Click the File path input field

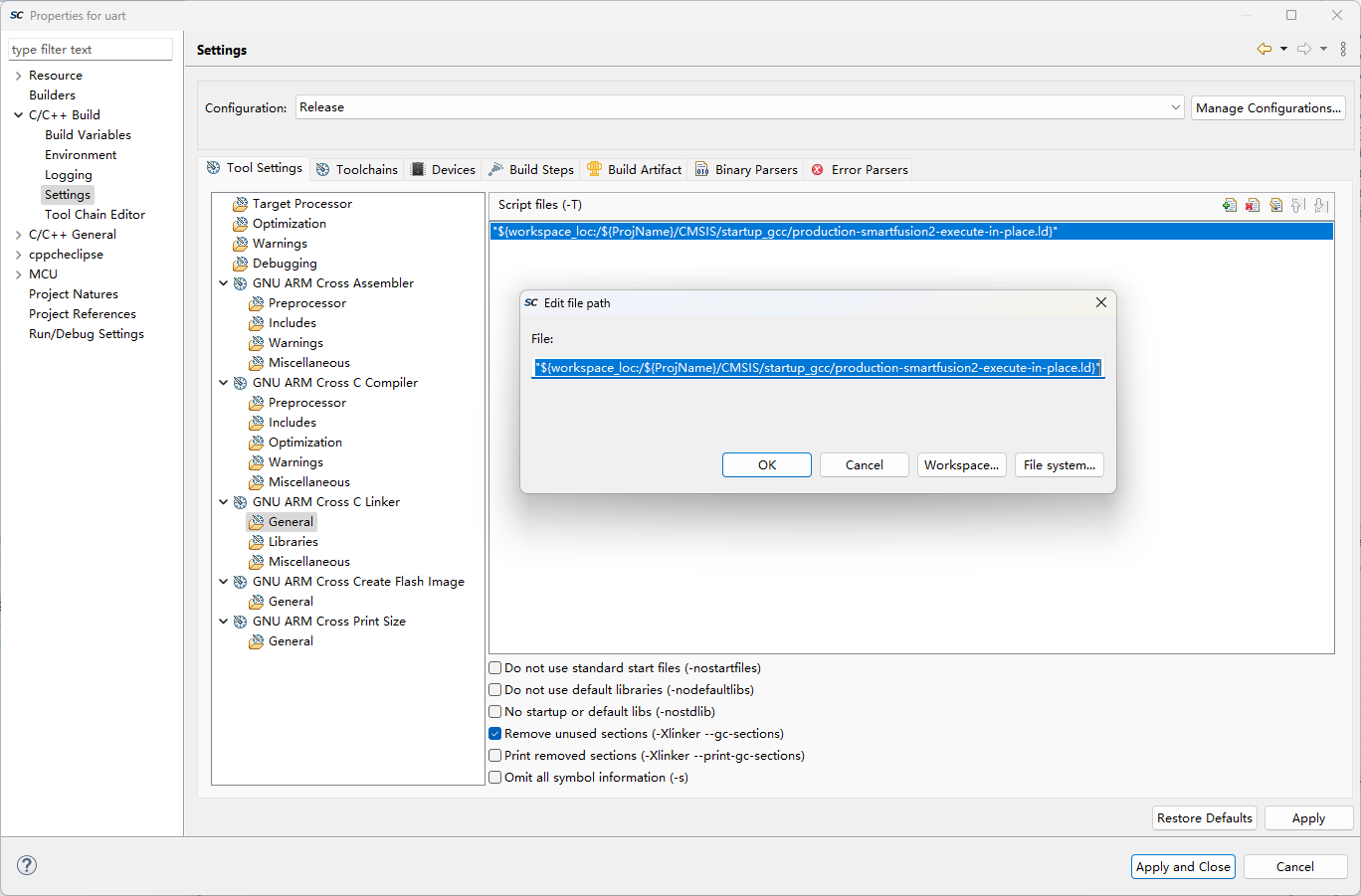point(818,368)
